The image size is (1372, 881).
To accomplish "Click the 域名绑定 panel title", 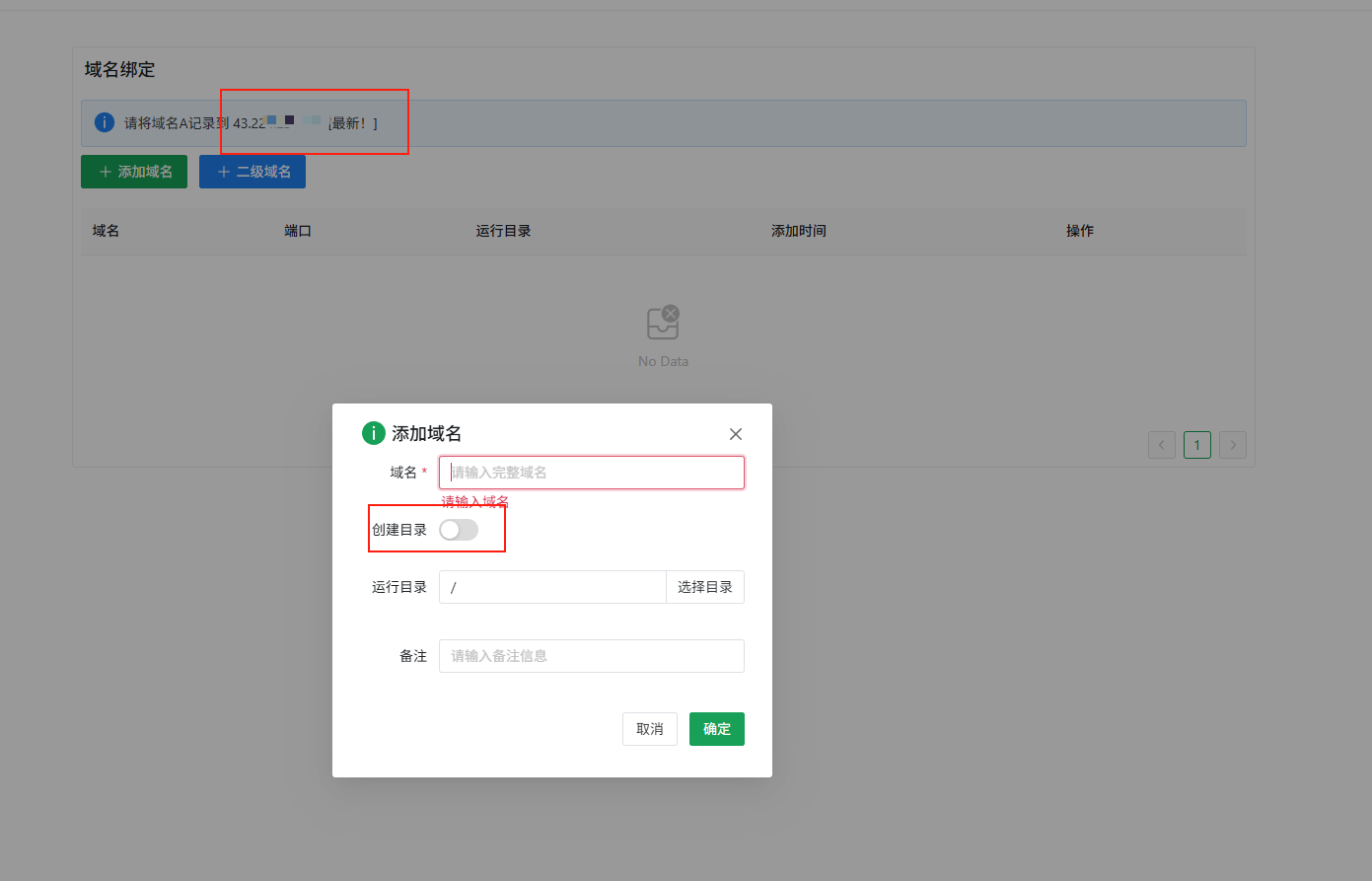I will (119, 70).
